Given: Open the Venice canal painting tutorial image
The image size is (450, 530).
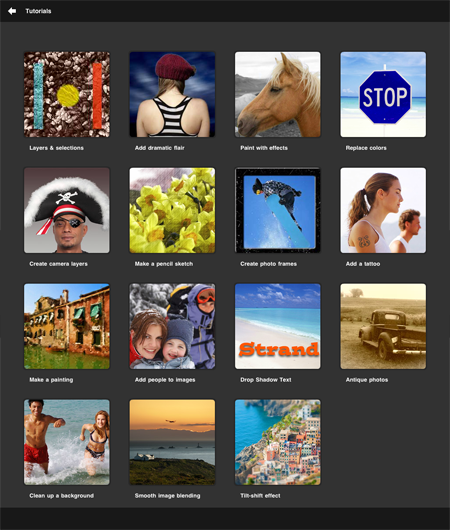Looking at the screenshot, I should click(x=67, y=326).
